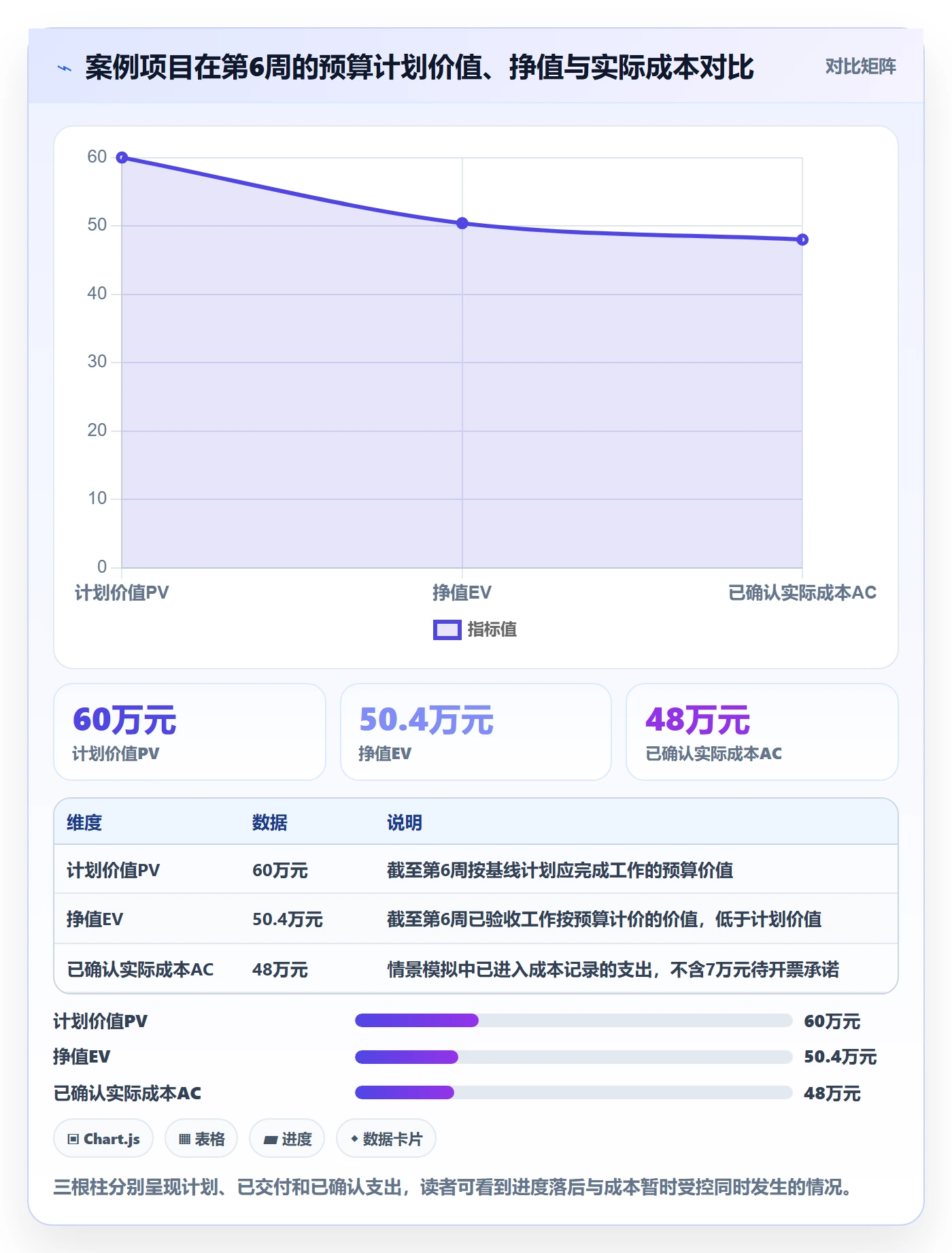Image resolution: width=952 pixels, height=1253 pixels.
Task: Click the description 截至第6周按基线计划应完成工作的预算价值
Action: (x=560, y=870)
